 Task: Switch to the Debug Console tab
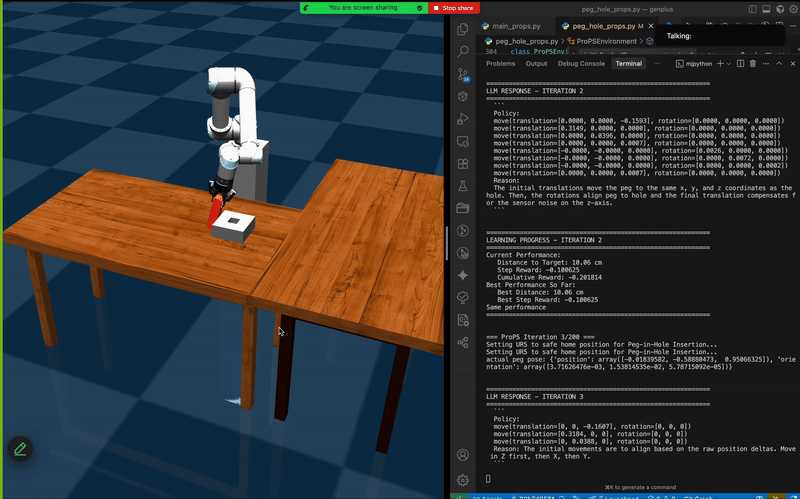581,64
